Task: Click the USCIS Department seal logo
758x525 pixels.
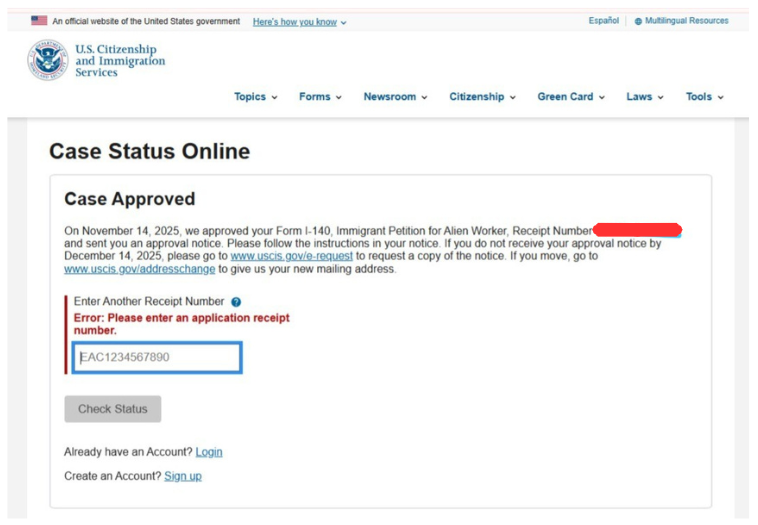Action: (x=47, y=61)
